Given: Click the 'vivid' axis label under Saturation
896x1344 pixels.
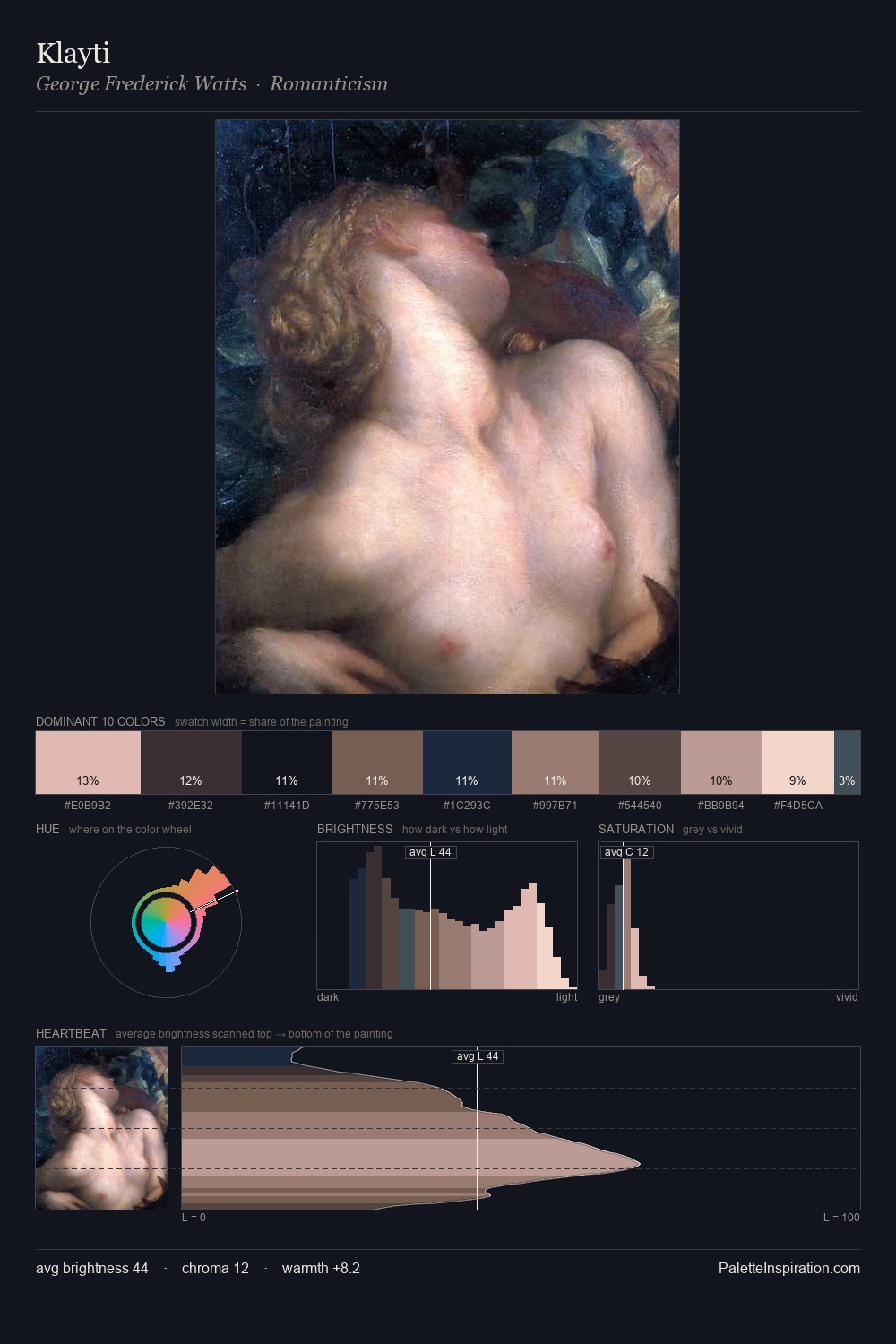Looking at the screenshot, I should [847, 997].
